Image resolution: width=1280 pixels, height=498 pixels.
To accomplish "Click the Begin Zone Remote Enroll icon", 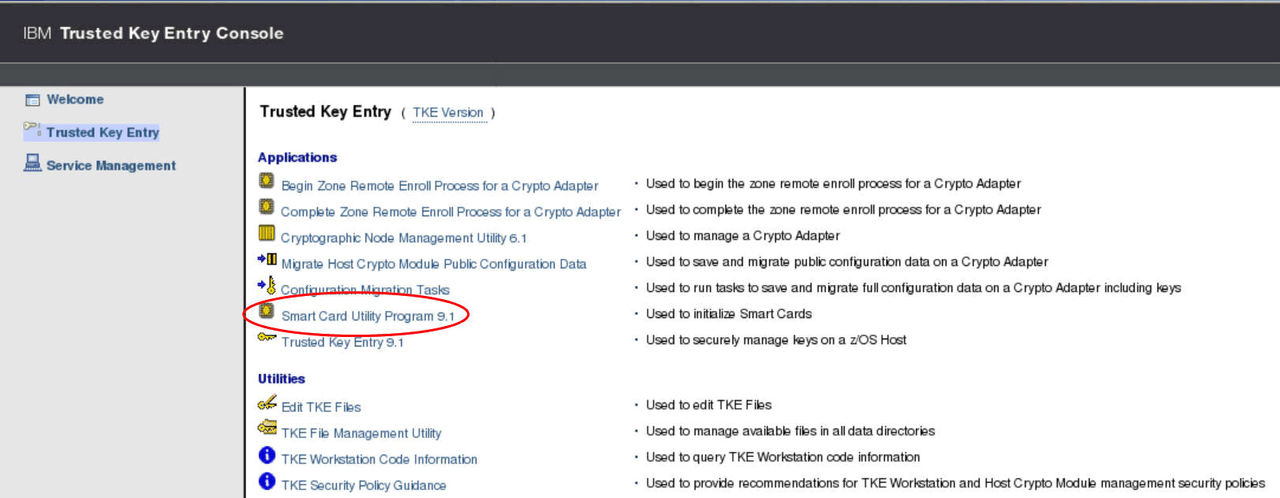I will click(x=266, y=182).
